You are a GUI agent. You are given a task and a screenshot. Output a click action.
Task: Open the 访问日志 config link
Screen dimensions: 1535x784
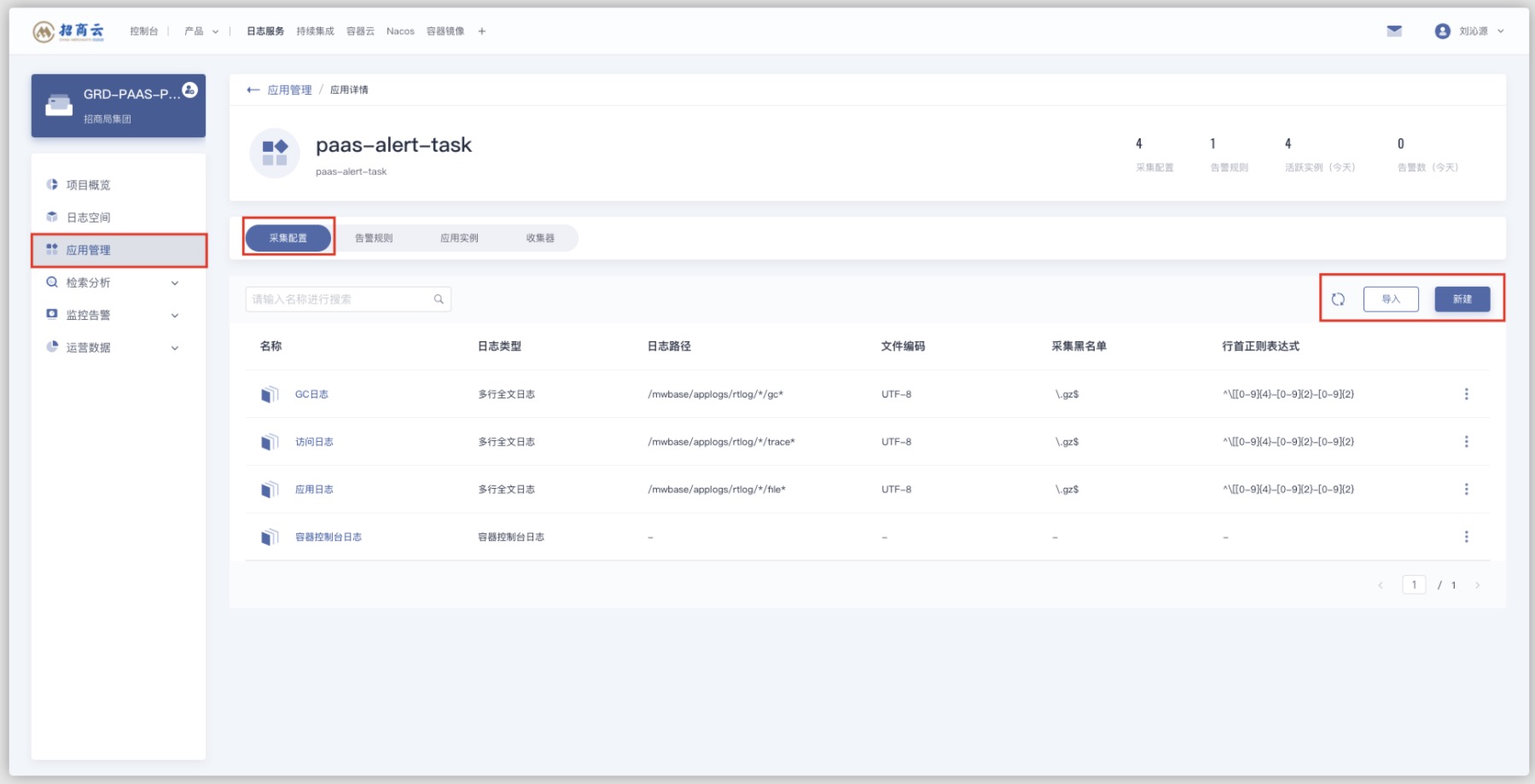[314, 442]
